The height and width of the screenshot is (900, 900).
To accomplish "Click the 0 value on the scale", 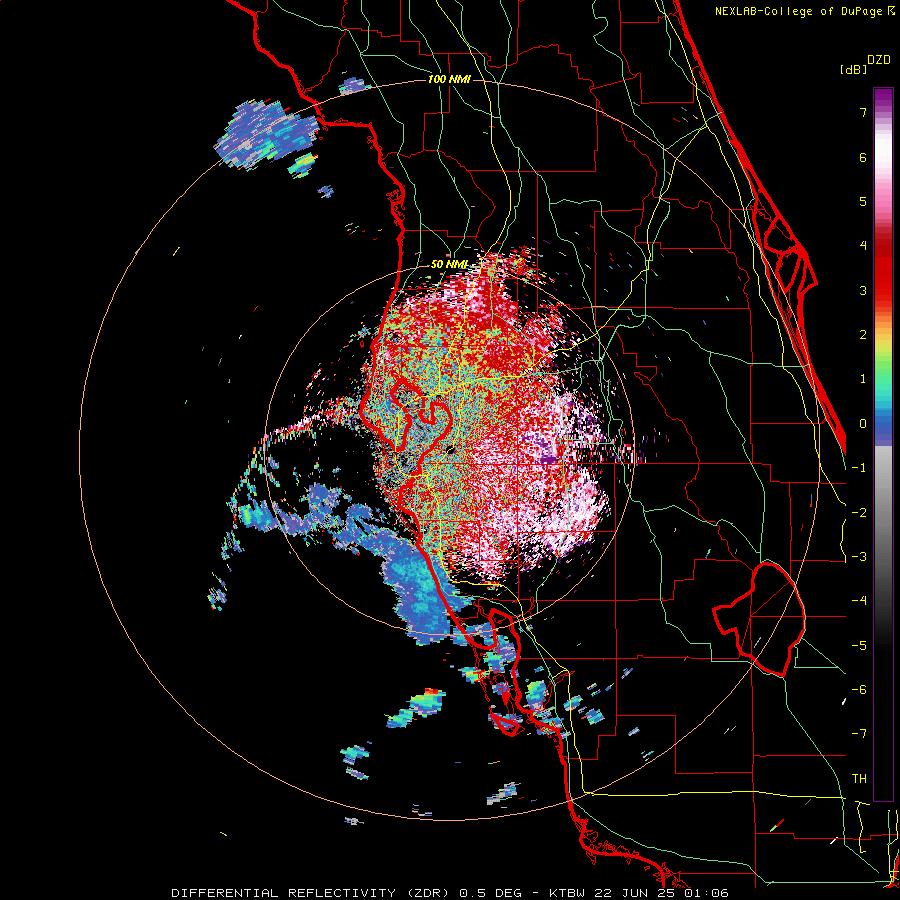I will point(863,424).
